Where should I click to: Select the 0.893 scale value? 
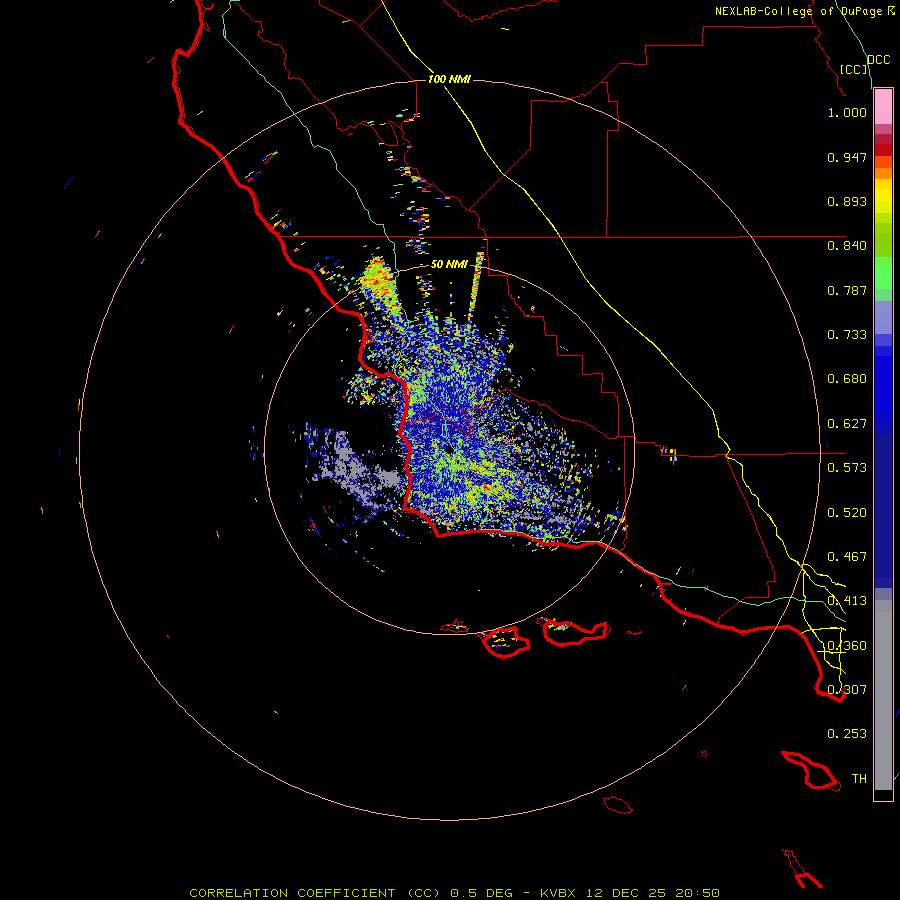pos(847,201)
